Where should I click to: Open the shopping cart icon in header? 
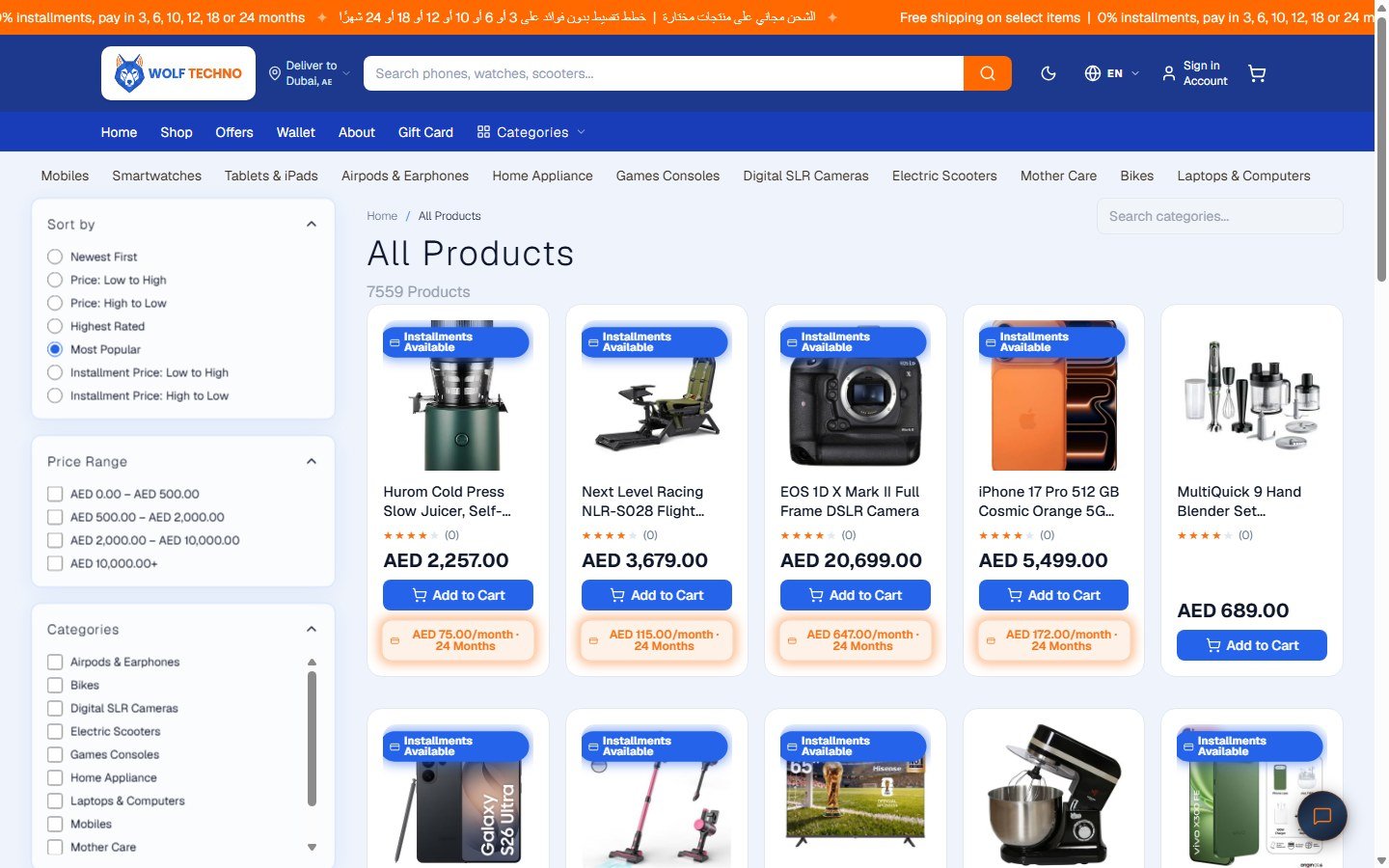point(1257,73)
